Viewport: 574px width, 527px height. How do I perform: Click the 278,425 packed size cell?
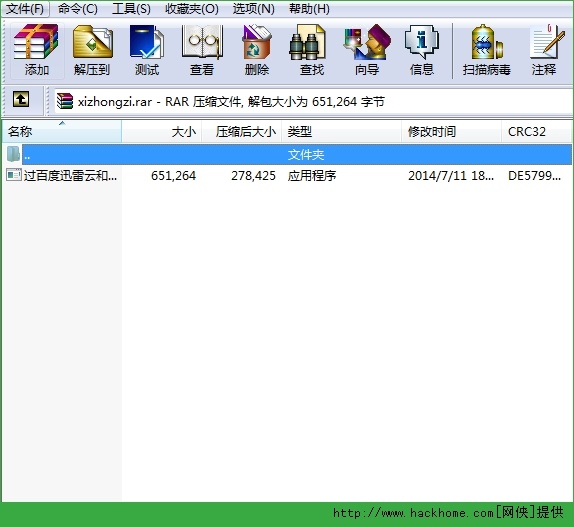click(253, 176)
